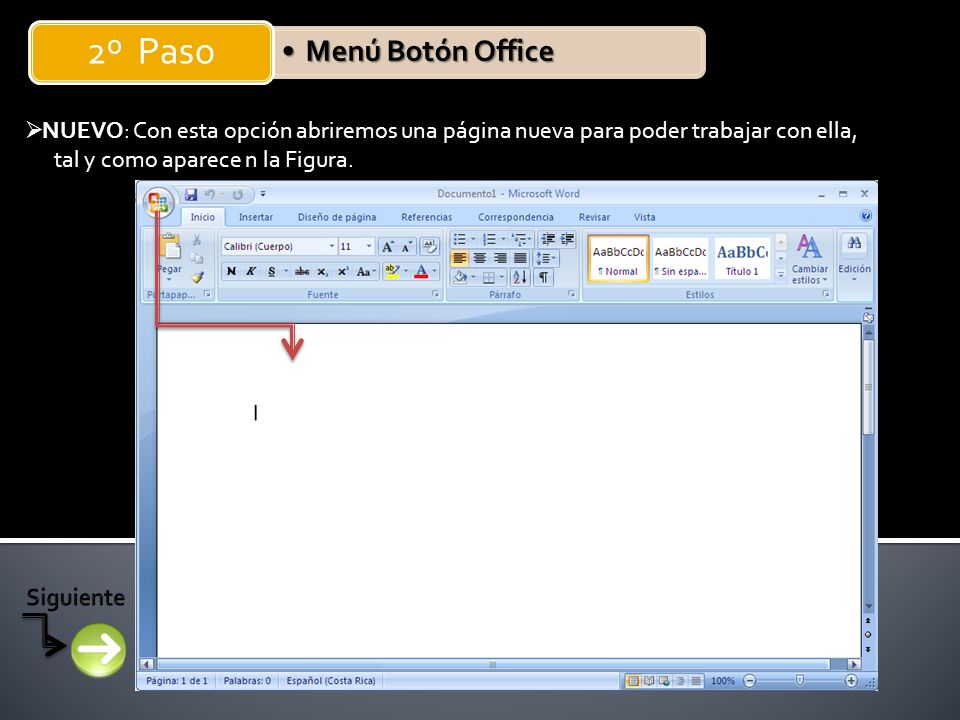Viewport: 960px width, 720px height.
Task: Apply the Sin espaciado style
Action: [x=680, y=259]
